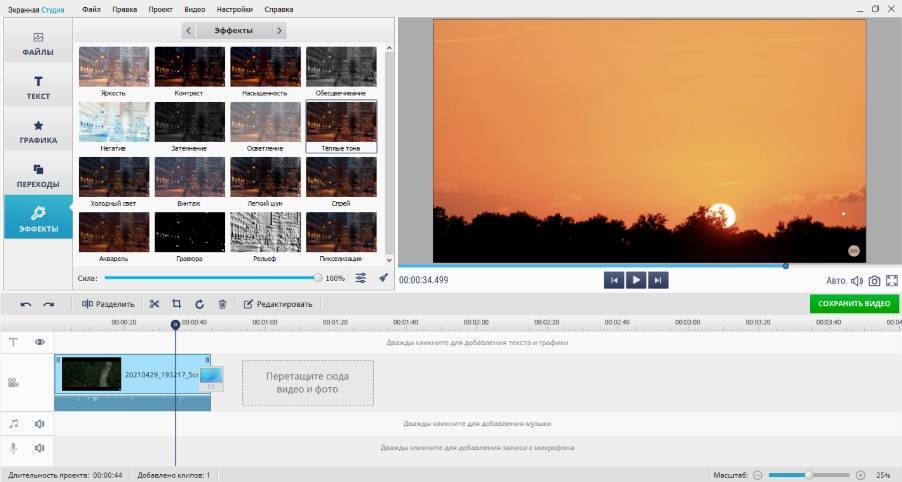Click the Сила effect strength slider
Screen dimensions: 902x482
click(x=211, y=278)
